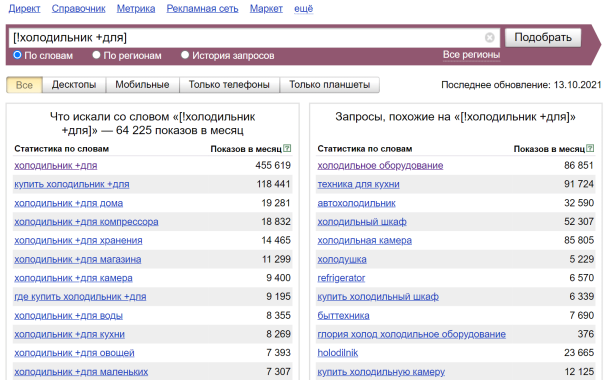
Task: Open holodilnik similar query
Action: [x=337, y=353]
